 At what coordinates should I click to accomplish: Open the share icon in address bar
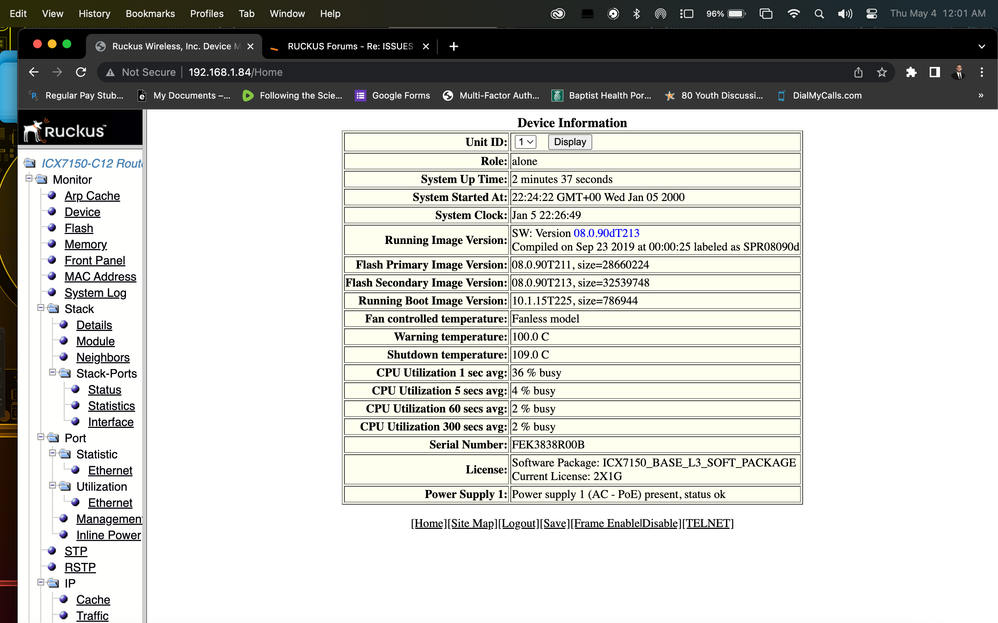858,72
